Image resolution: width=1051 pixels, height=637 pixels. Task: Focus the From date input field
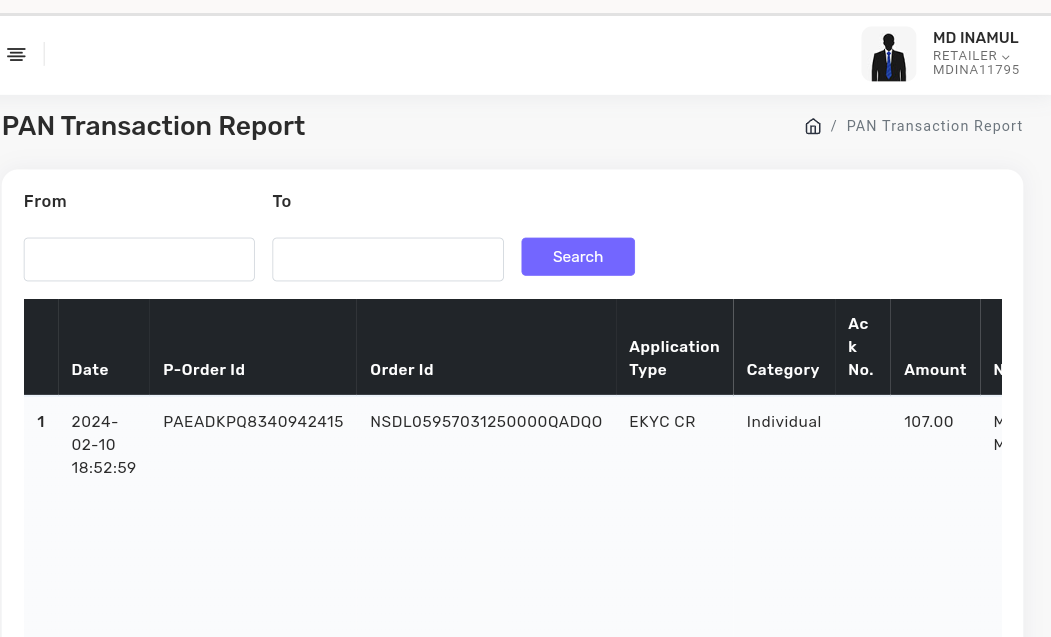coord(139,259)
